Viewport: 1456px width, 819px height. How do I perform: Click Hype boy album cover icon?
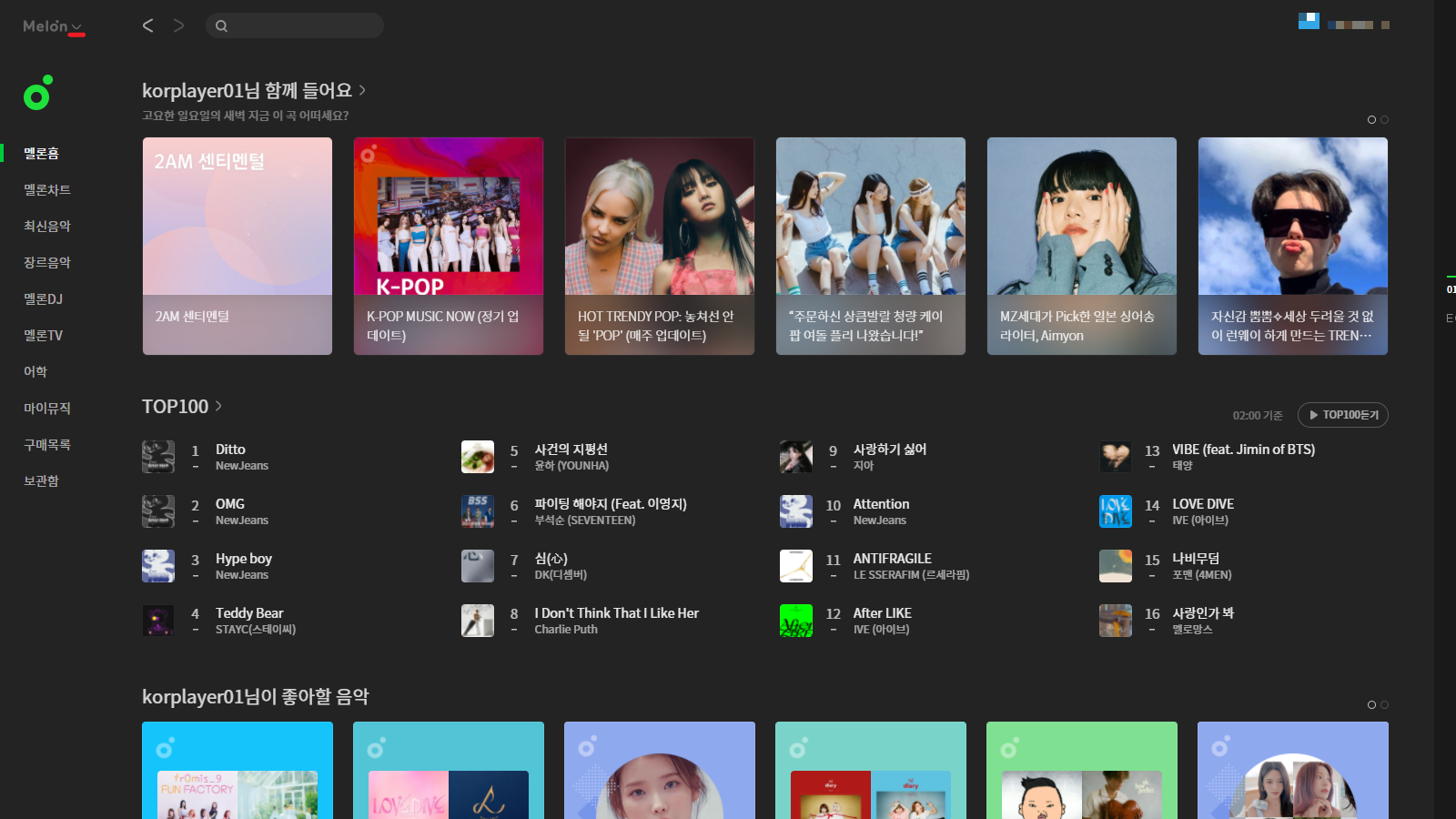point(158,566)
